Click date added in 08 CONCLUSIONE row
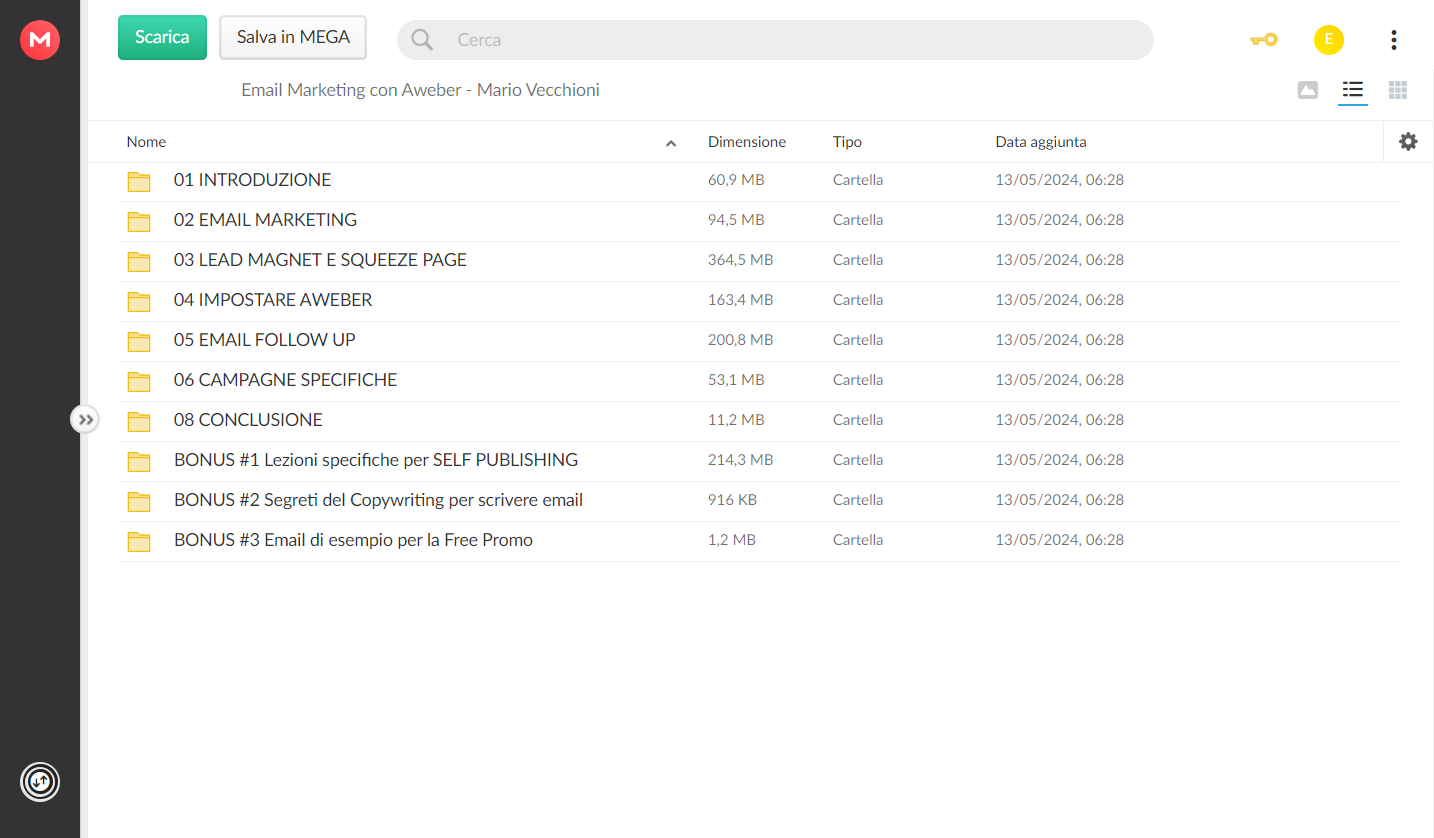The height and width of the screenshot is (838, 1434). [1059, 420]
